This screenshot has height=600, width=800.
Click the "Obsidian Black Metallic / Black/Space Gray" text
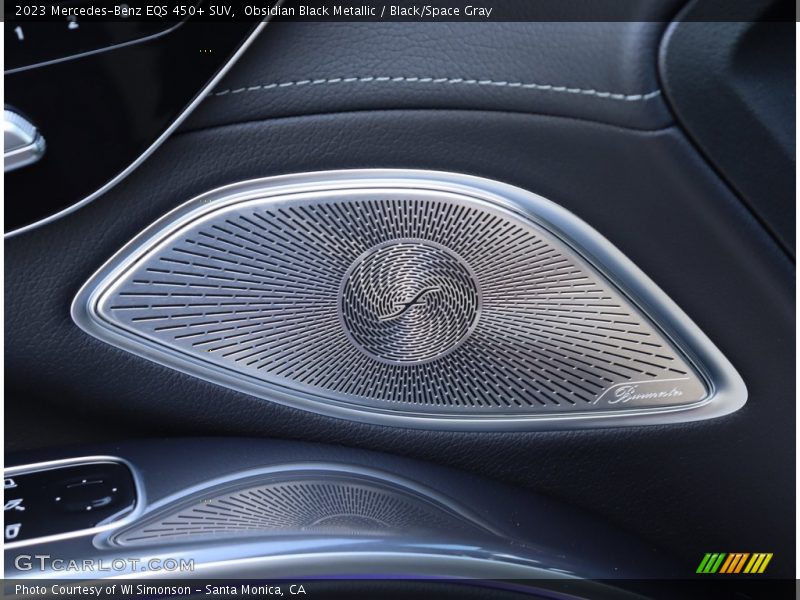point(368,11)
